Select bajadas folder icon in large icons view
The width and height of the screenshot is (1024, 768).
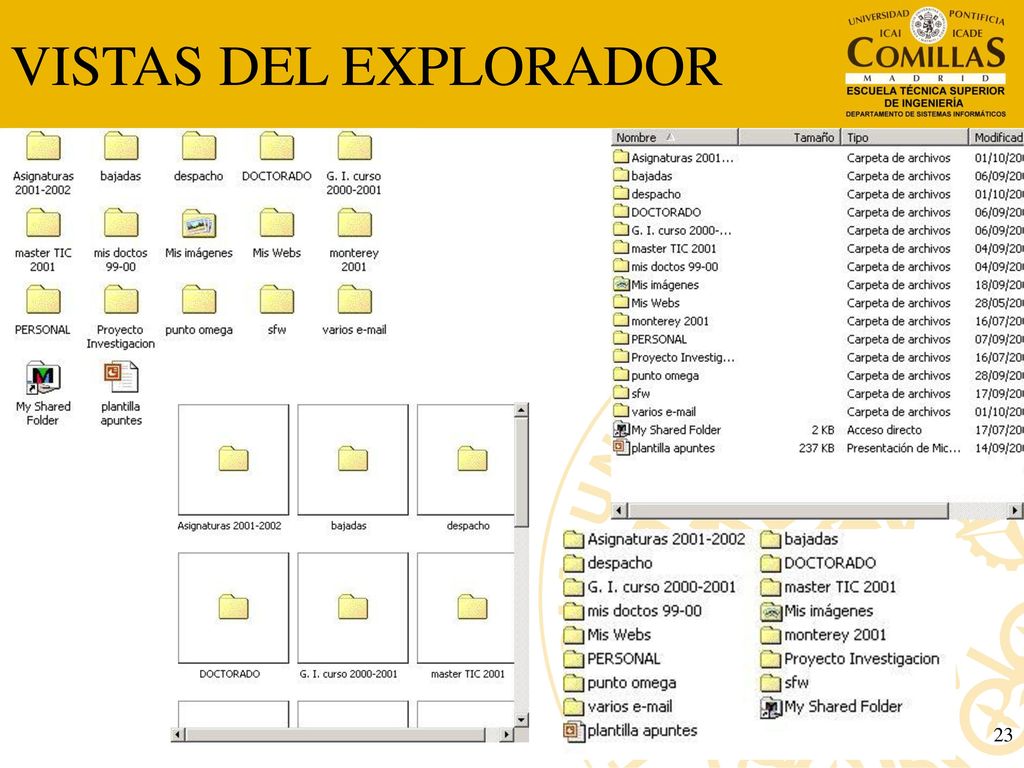pyautogui.click(x=121, y=146)
